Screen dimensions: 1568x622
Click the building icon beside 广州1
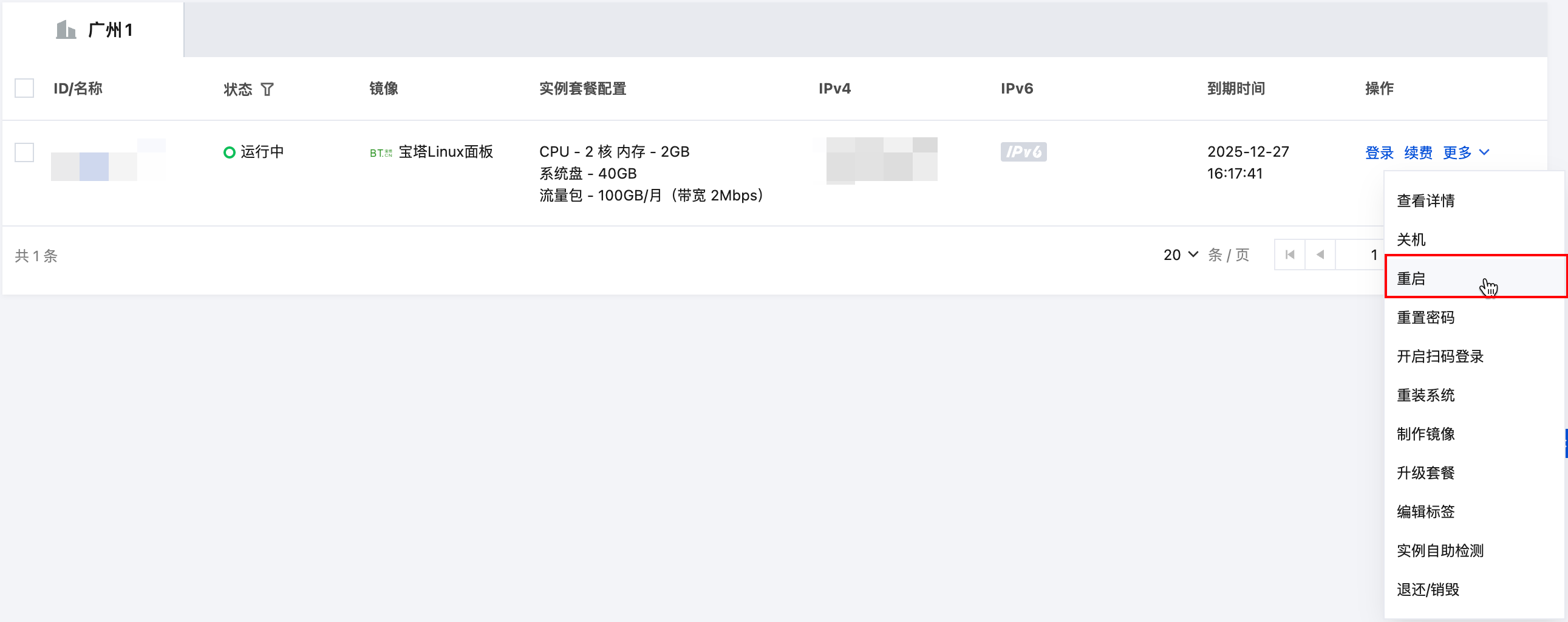66,29
